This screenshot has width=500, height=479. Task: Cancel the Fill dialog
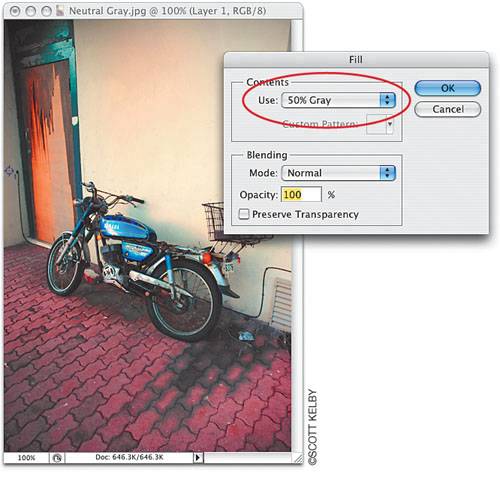coord(448,109)
